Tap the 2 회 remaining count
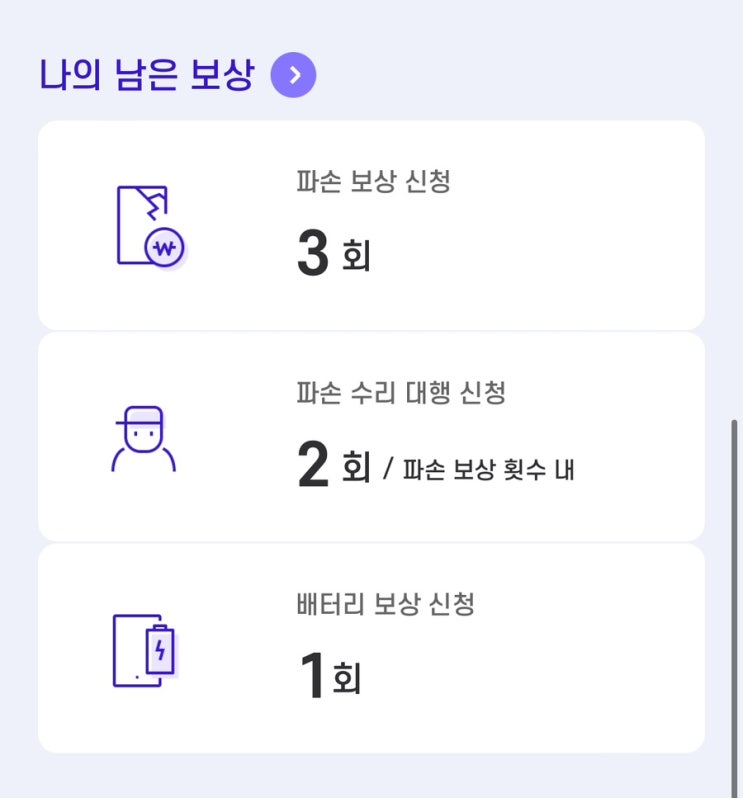The image size is (743, 798). click(x=334, y=464)
